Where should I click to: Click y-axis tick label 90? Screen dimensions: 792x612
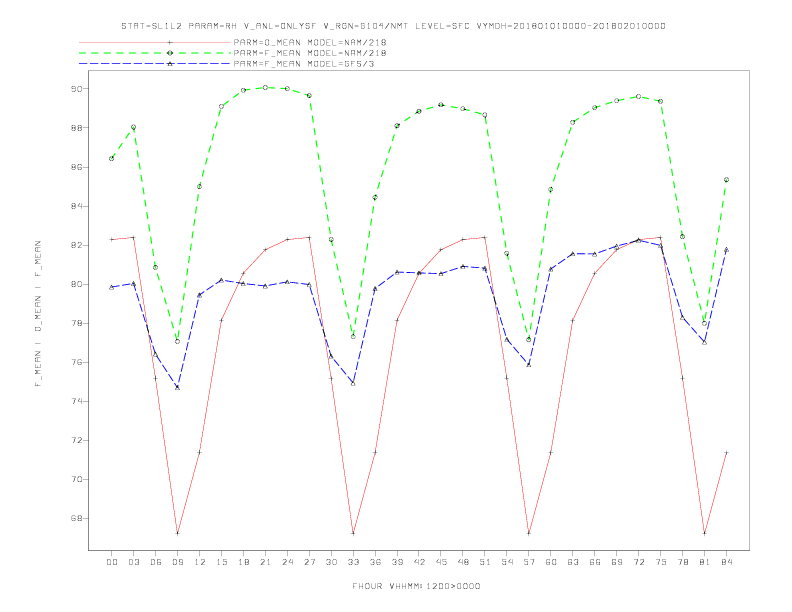[x=76, y=89]
